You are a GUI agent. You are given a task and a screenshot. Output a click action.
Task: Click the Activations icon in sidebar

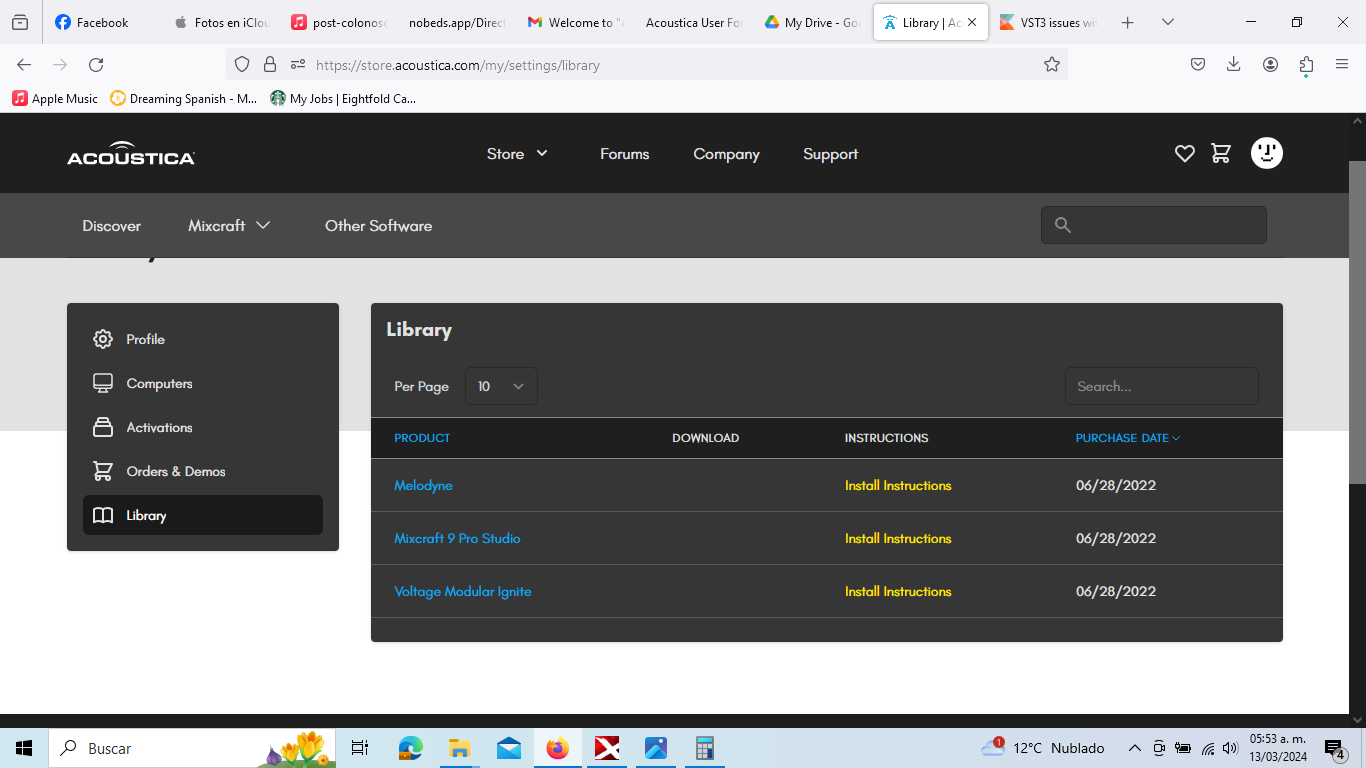[x=103, y=427]
